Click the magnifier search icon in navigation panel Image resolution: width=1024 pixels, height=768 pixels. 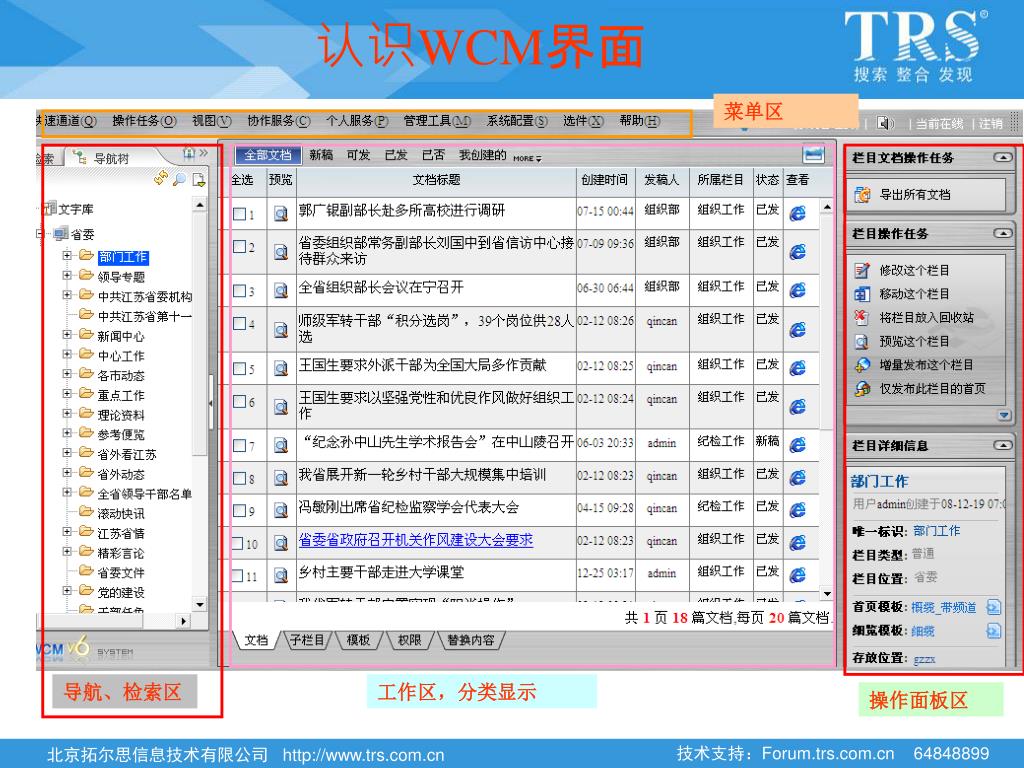coord(180,179)
